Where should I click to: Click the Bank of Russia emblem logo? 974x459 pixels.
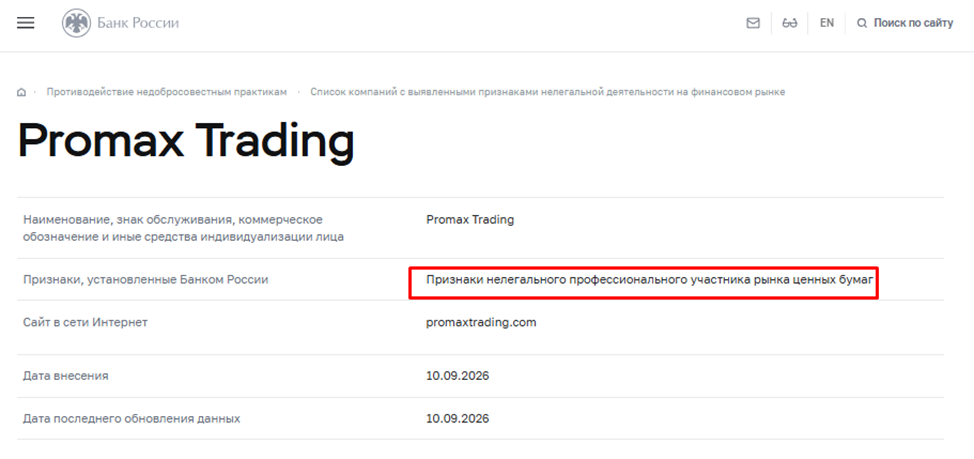76,24
